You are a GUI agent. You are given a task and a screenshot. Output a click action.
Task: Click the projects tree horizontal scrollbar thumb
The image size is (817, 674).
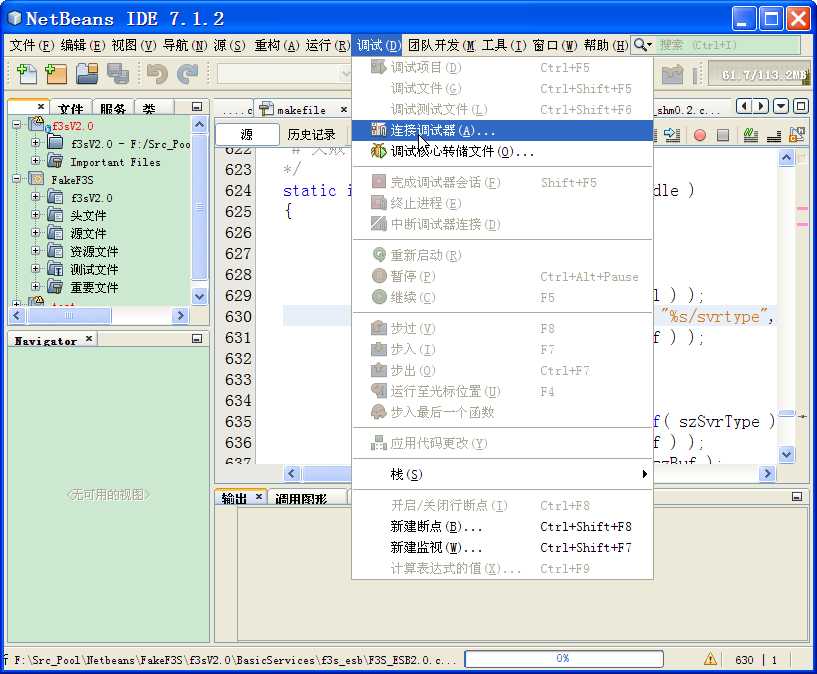pos(69,315)
